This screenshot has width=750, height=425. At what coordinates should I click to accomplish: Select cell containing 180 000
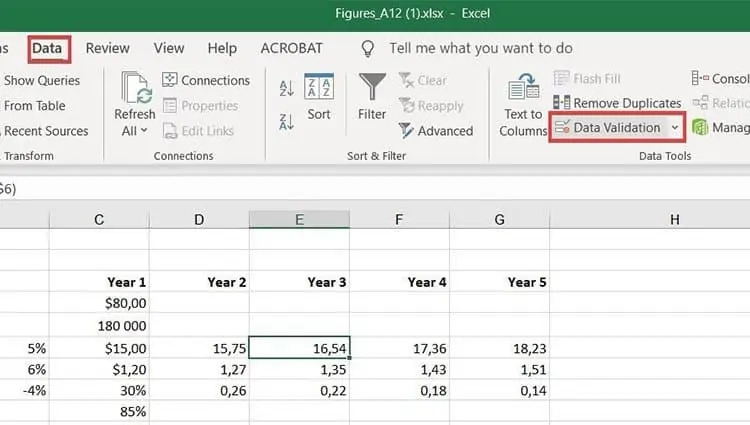[99, 325]
